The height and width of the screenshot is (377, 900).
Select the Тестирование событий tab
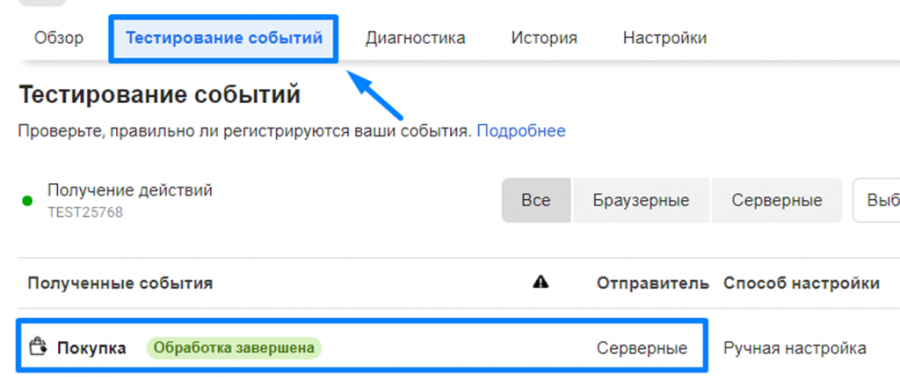pos(224,38)
